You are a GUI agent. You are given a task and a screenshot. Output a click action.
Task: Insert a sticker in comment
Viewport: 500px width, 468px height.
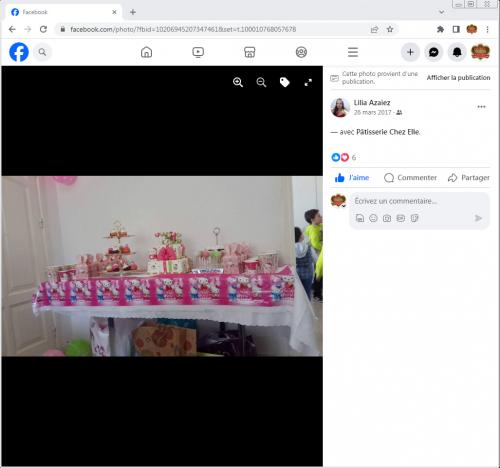414,218
